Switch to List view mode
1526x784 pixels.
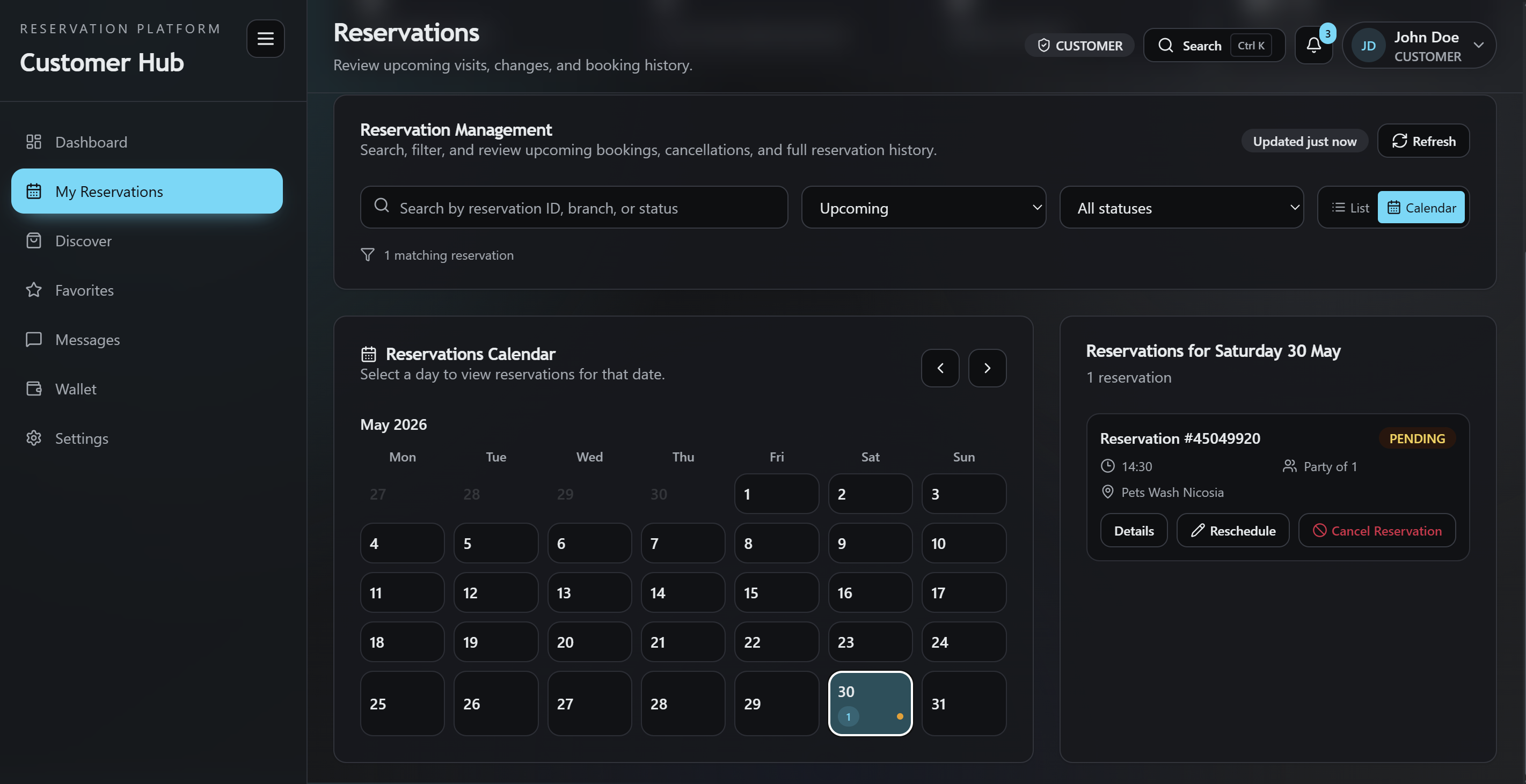tap(1350, 207)
